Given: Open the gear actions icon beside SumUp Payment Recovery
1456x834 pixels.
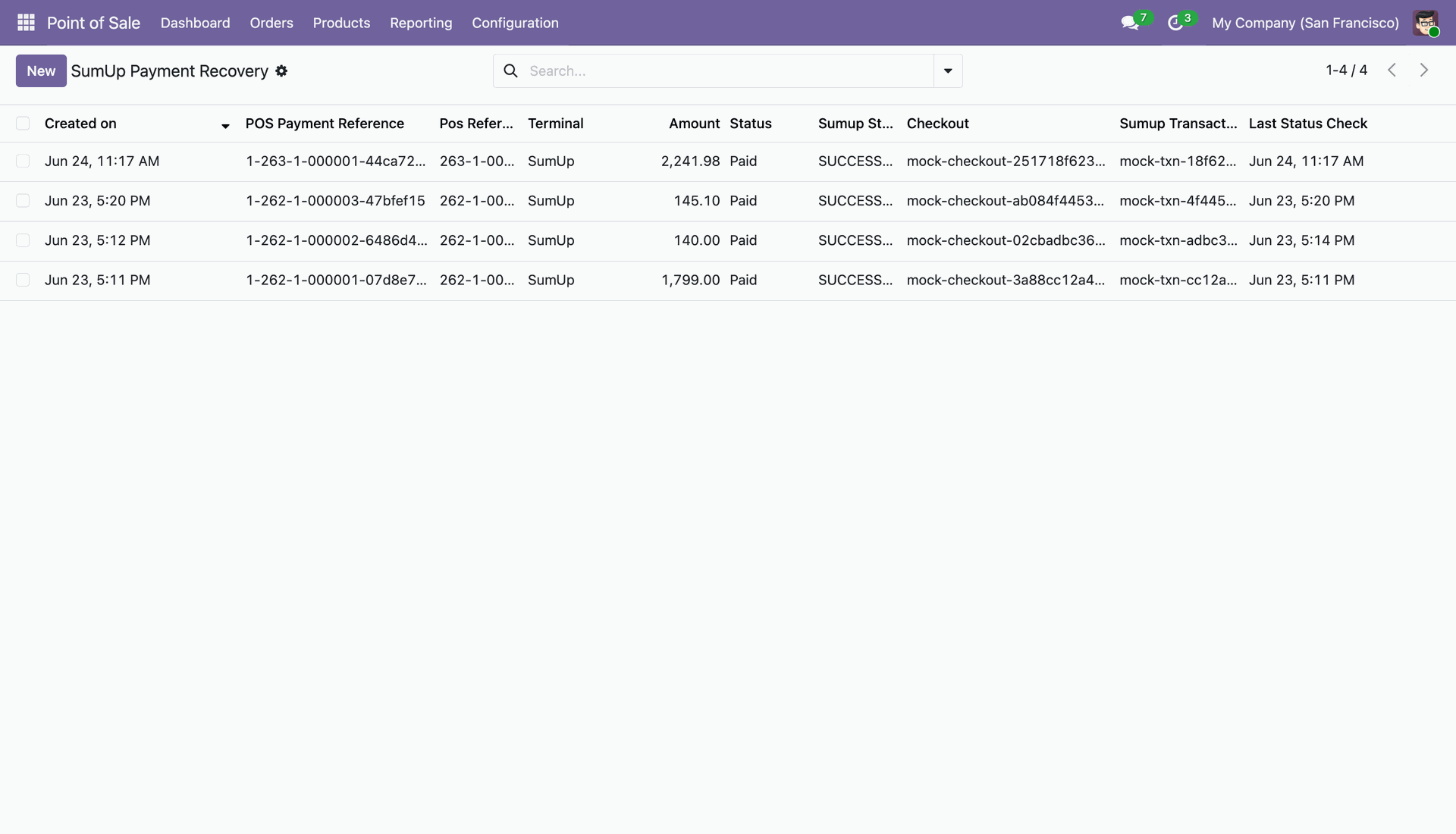Looking at the screenshot, I should pyautogui.click(x=281, y=71).
